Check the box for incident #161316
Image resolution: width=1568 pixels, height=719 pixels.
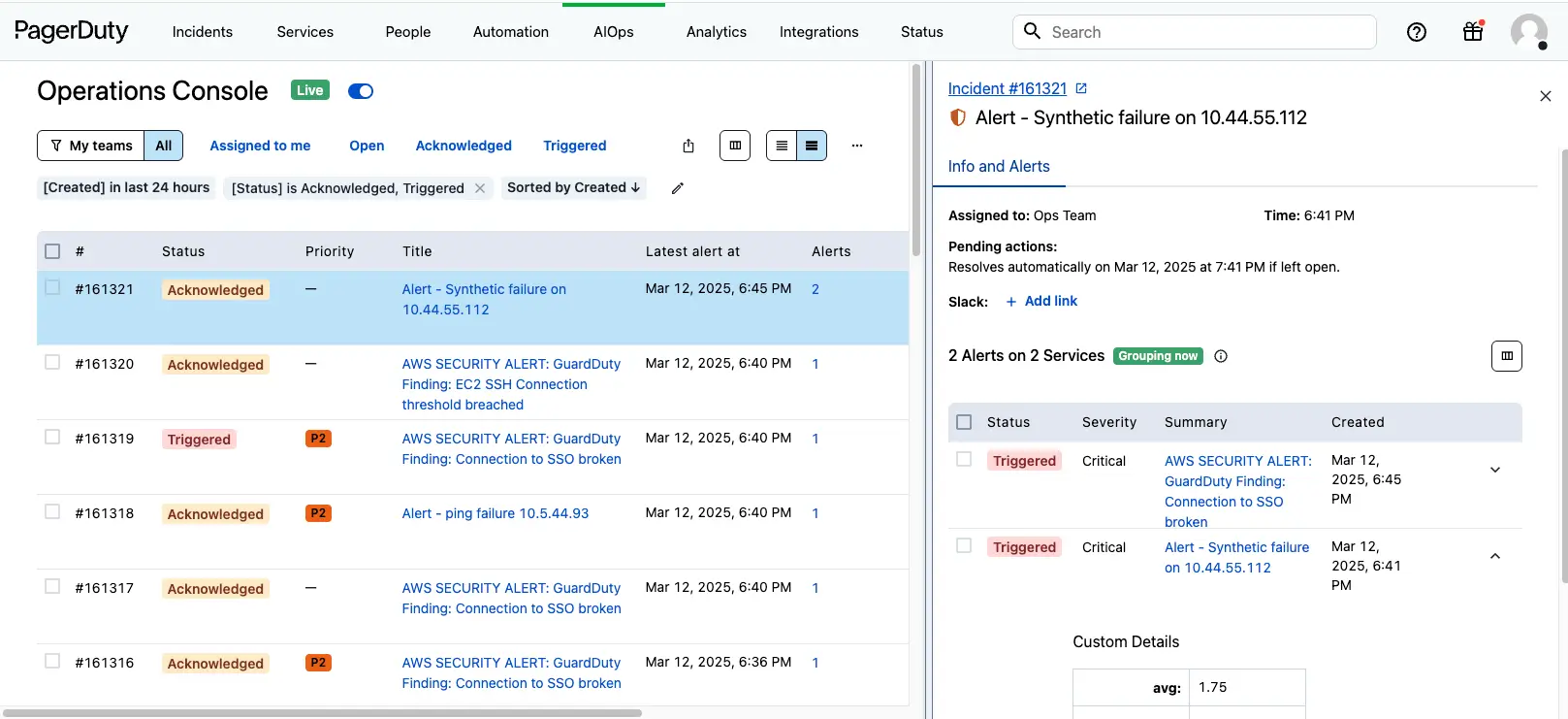point(52,661)
